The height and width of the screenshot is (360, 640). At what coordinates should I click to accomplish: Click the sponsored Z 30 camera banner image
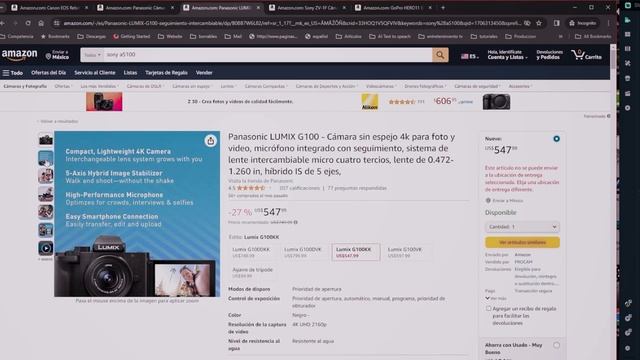[104, 102]
